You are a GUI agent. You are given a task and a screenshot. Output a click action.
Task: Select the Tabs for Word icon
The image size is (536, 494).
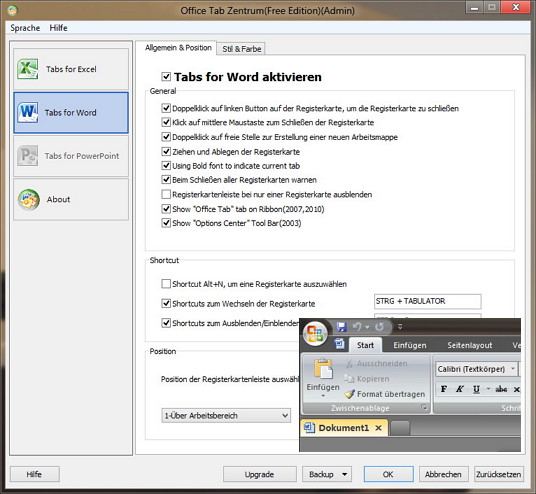coord(27,112)
